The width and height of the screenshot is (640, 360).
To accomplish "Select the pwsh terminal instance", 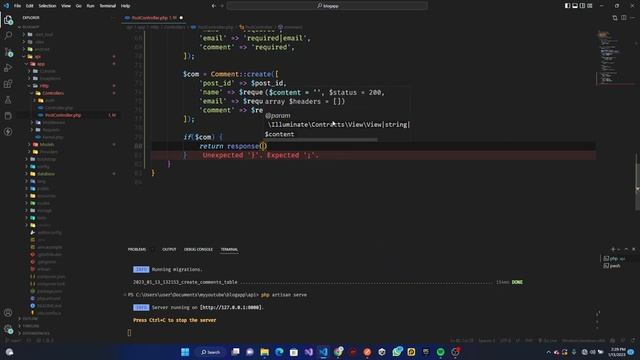I will 612,266.
